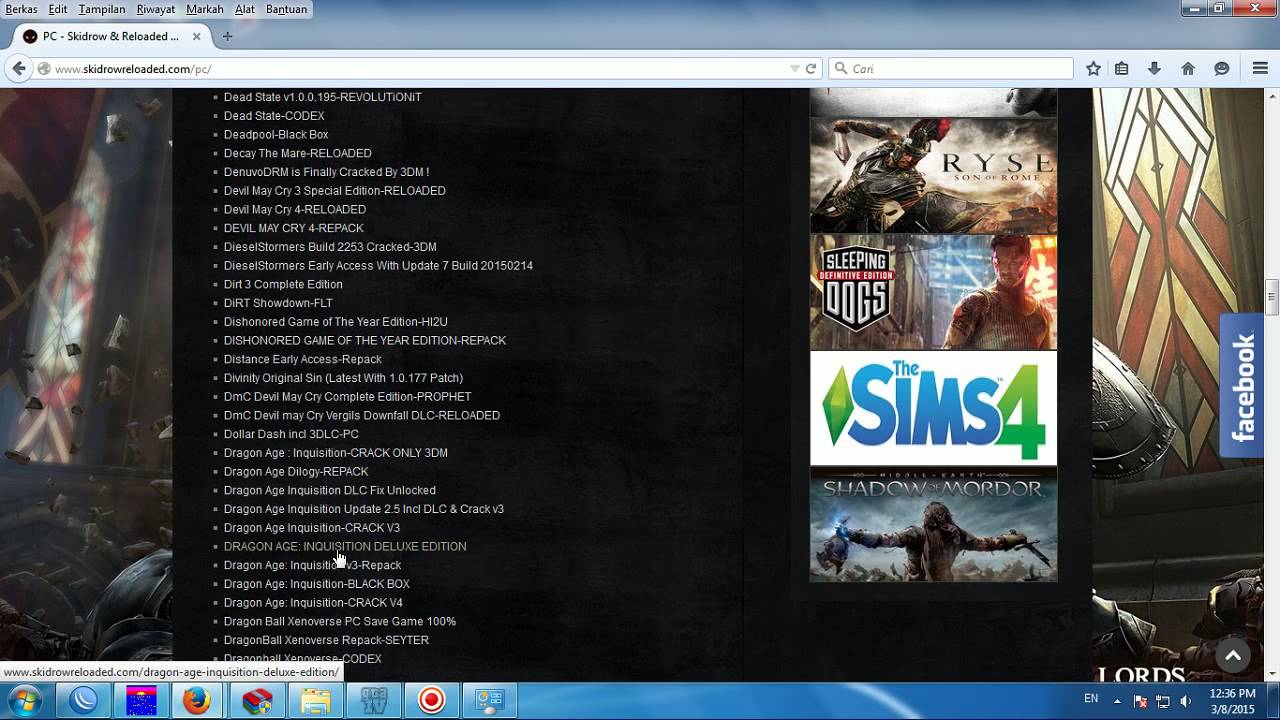The width and height of the screenshot is (1280, 720).
Task: Click the page vertical scrollbar thumb
Action: [1272, 297]
